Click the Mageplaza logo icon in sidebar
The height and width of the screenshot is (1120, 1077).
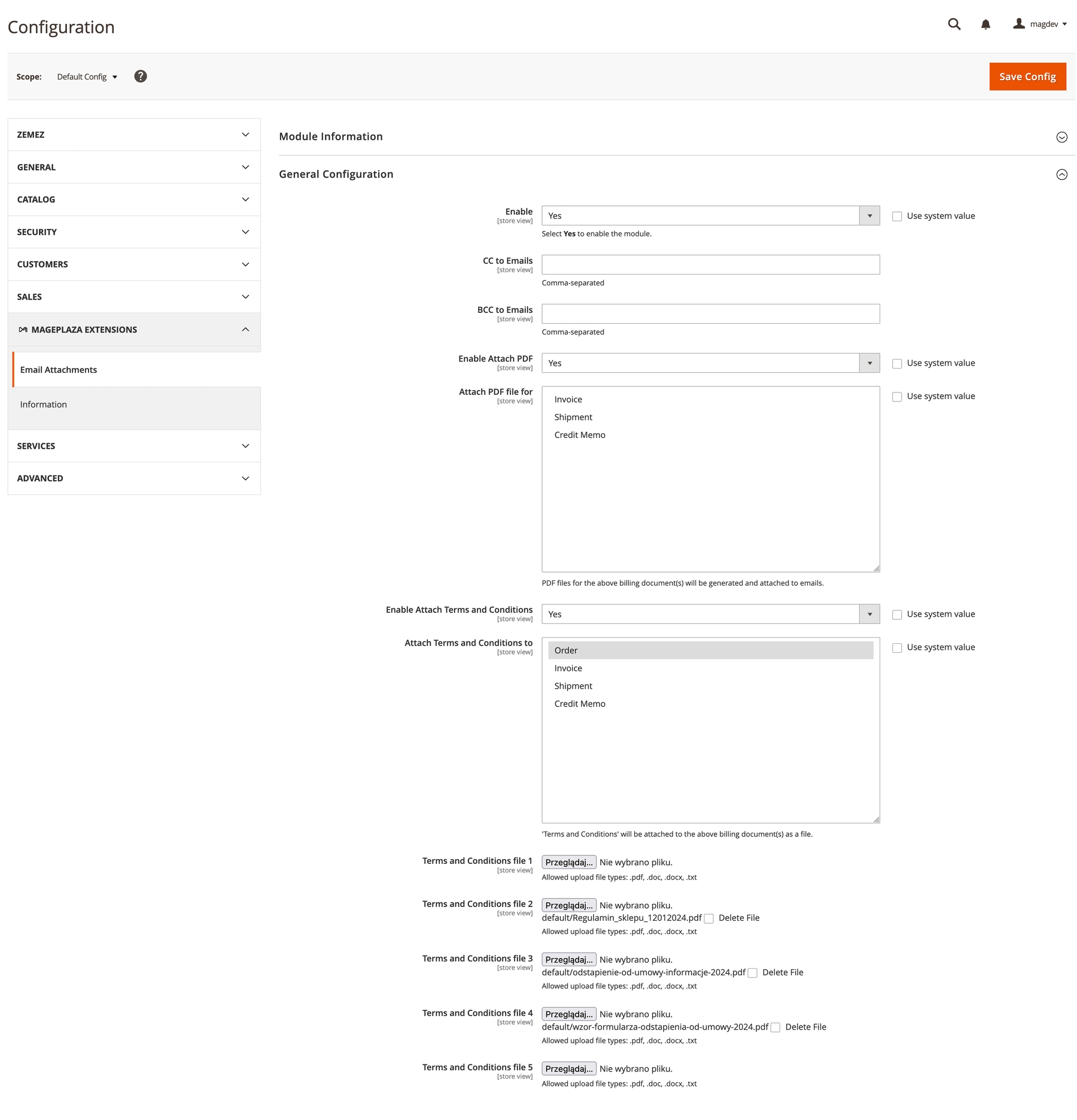point(23,330)
